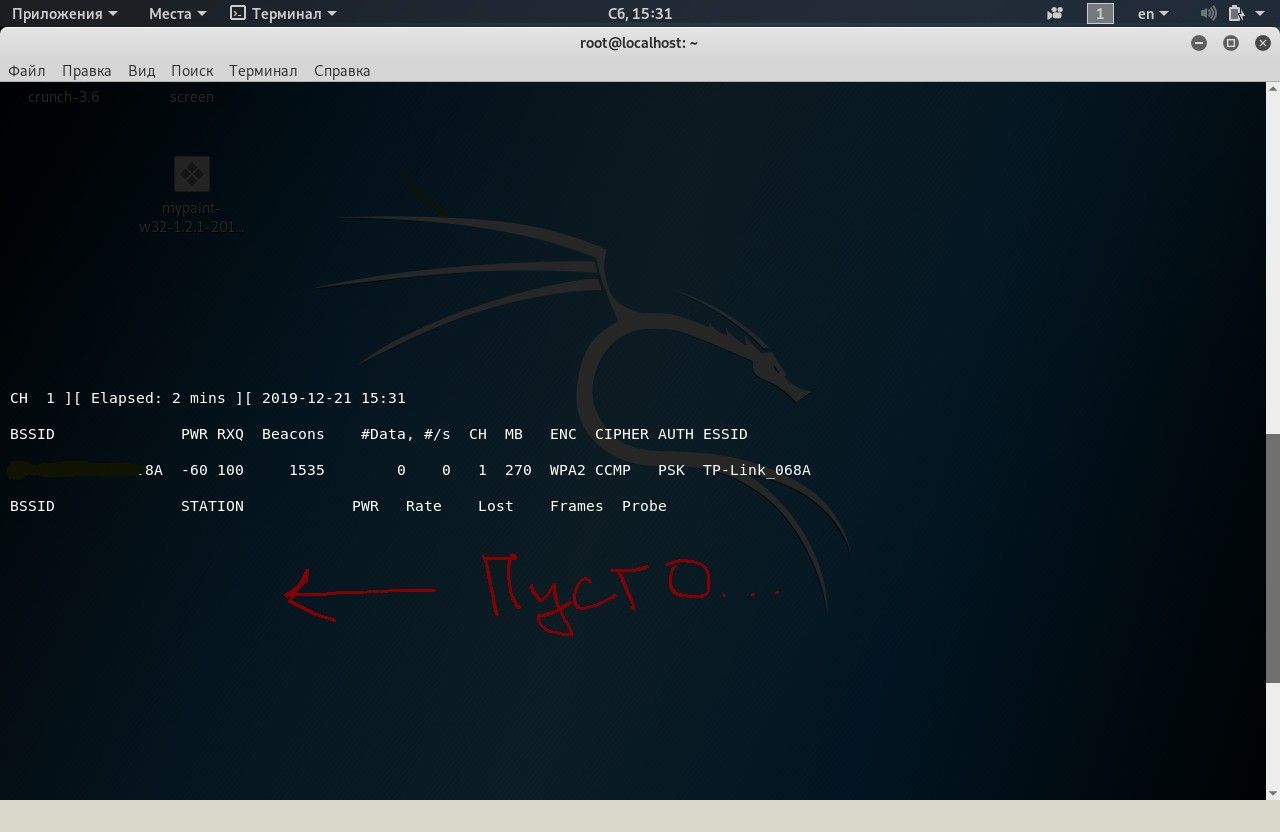1280x832 pixels.
Task: Click the Beacons value 1535
Action: pyautogui.click(x=307, y=470)
